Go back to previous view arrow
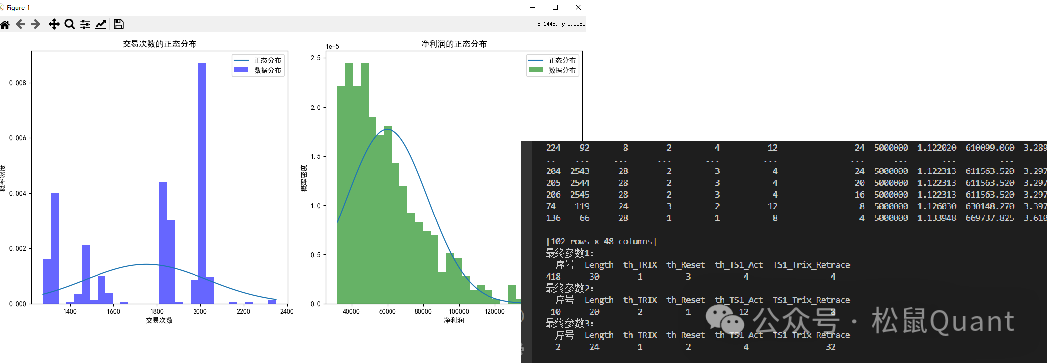The image size is (1048, 363). (x=21, y=25)
